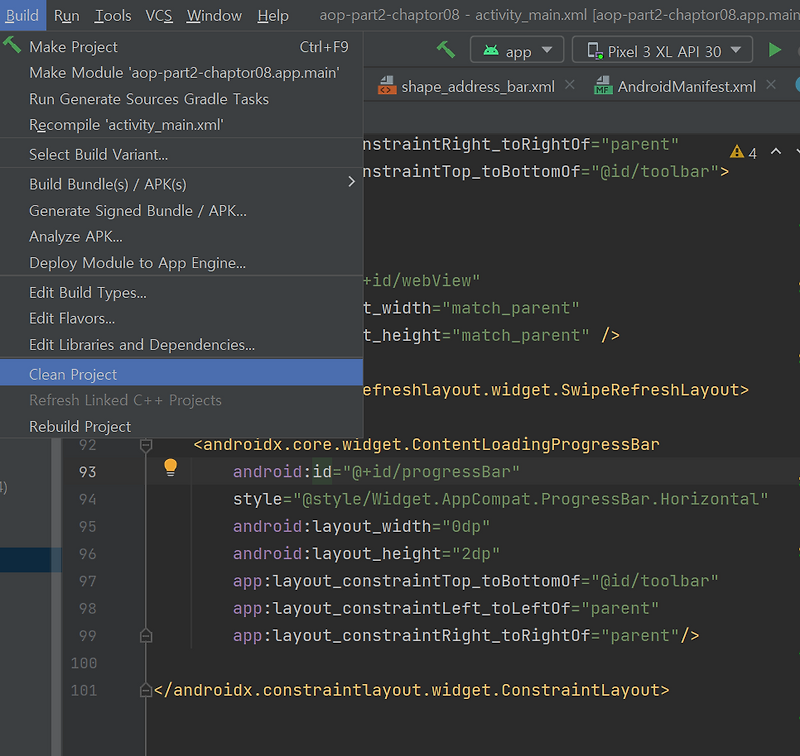Collapse ContentLoadingProgressBar tag fold marker
The width and height of the screenshot is (800, 756).
pos(146,444)
